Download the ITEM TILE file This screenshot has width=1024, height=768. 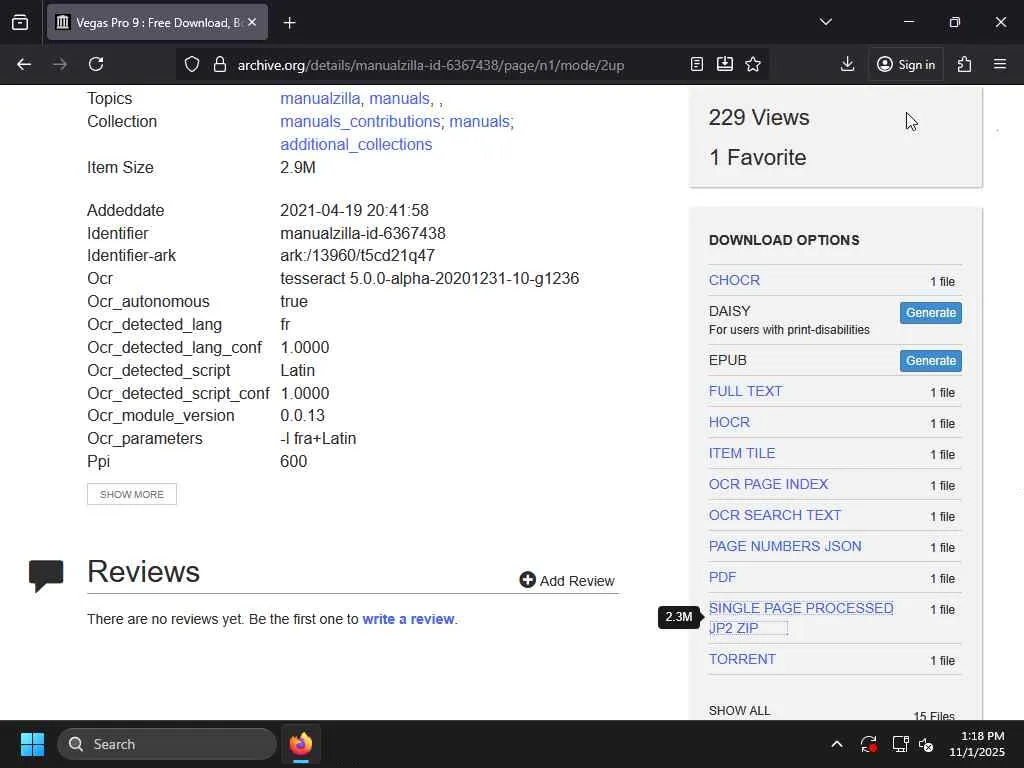[x=742, y=453]
